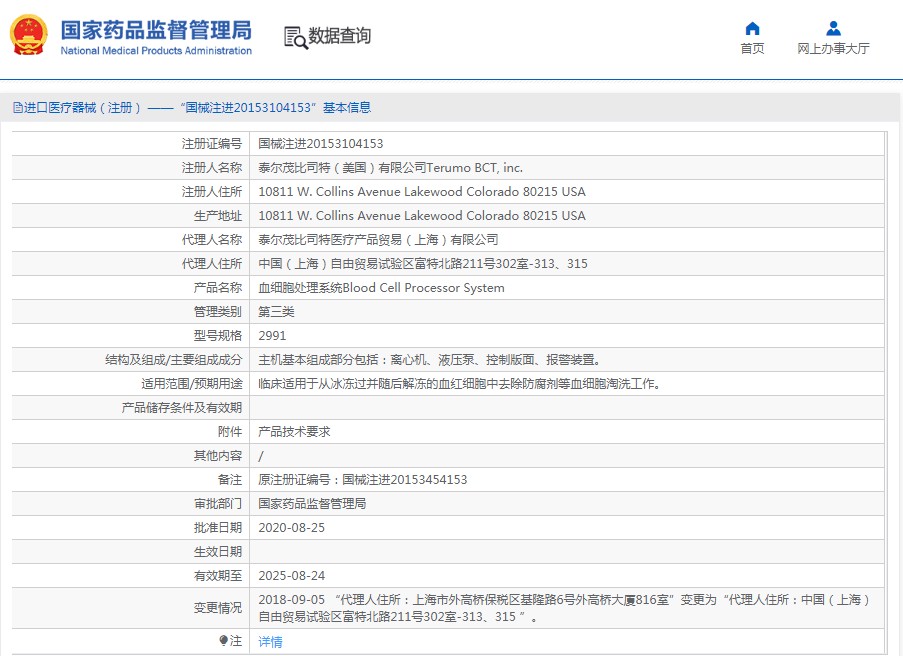Open 网上办事大厅 user icon
Viewport: 903px width, 656px height.
[833, 28]
